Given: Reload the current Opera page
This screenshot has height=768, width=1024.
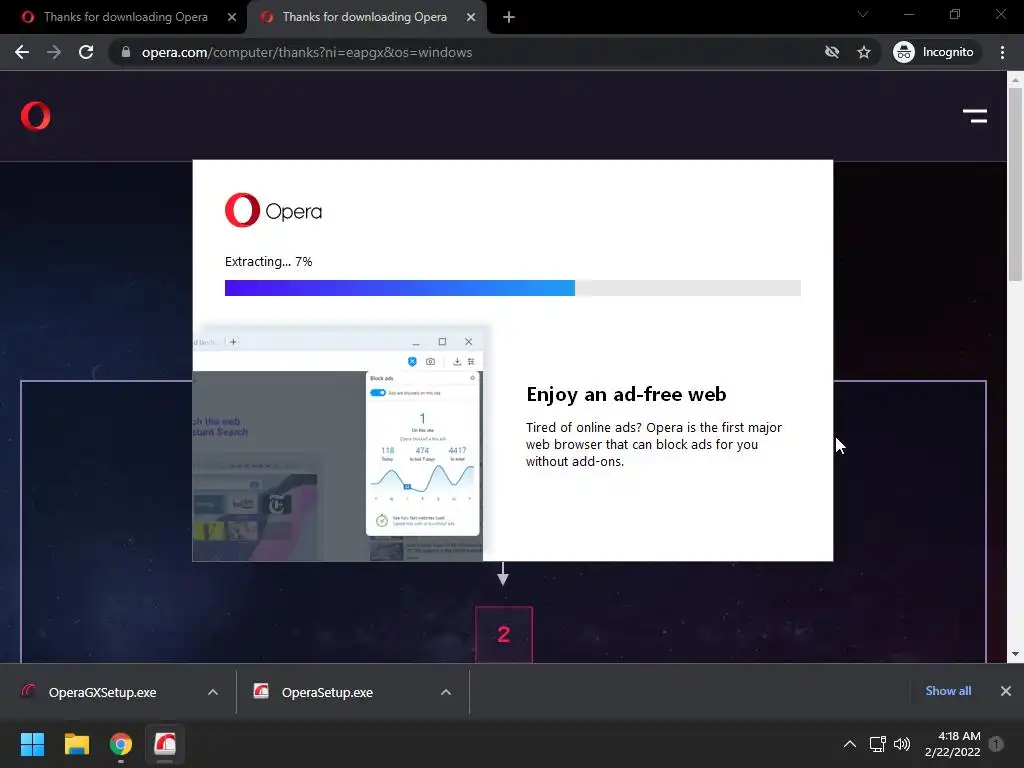Looking at the screenshot, I should click(x=86, y=52).
